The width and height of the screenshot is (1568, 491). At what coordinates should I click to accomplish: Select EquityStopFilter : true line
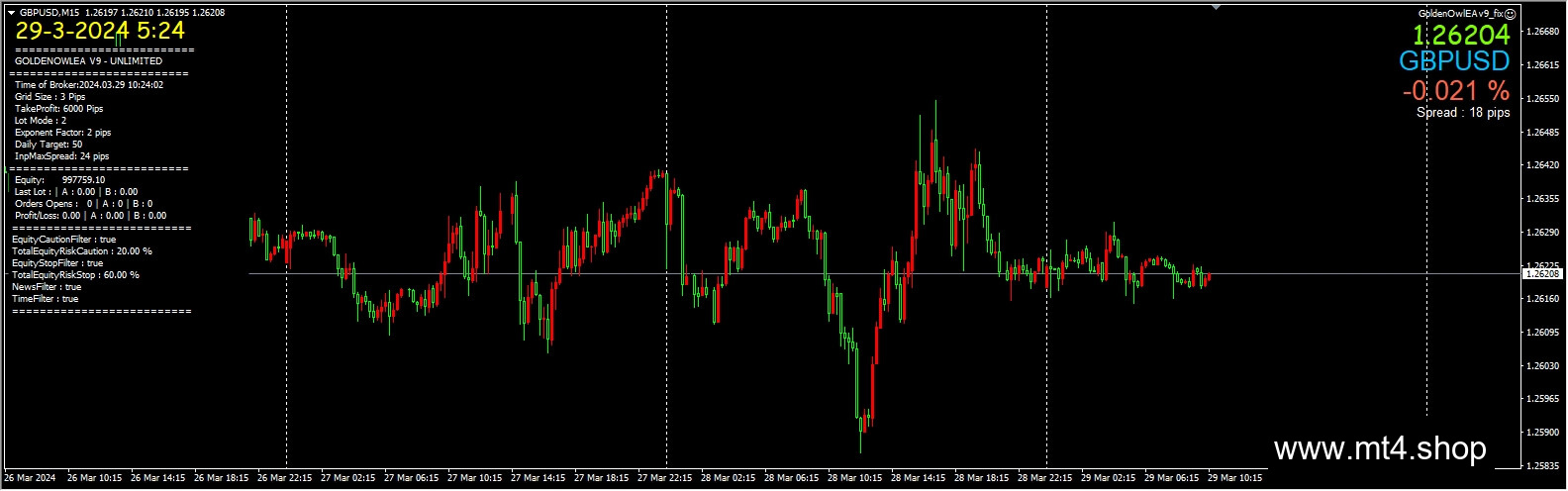click(57, 263)
